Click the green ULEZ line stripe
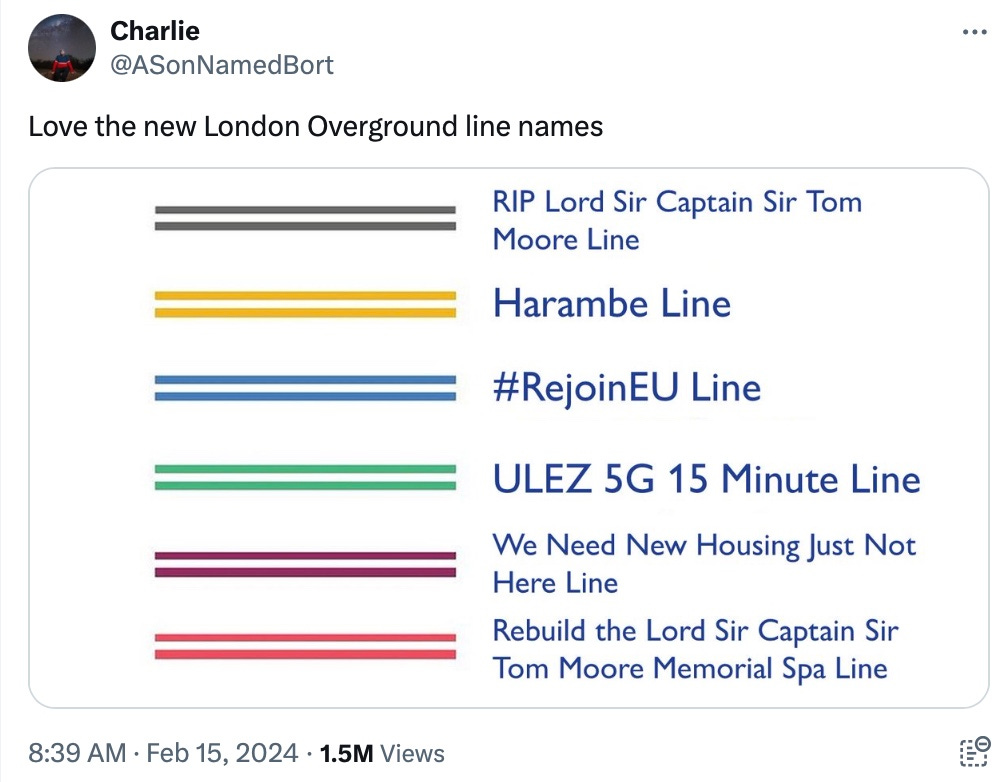Viewport: 1002px width, 782px height. [305, 478]
